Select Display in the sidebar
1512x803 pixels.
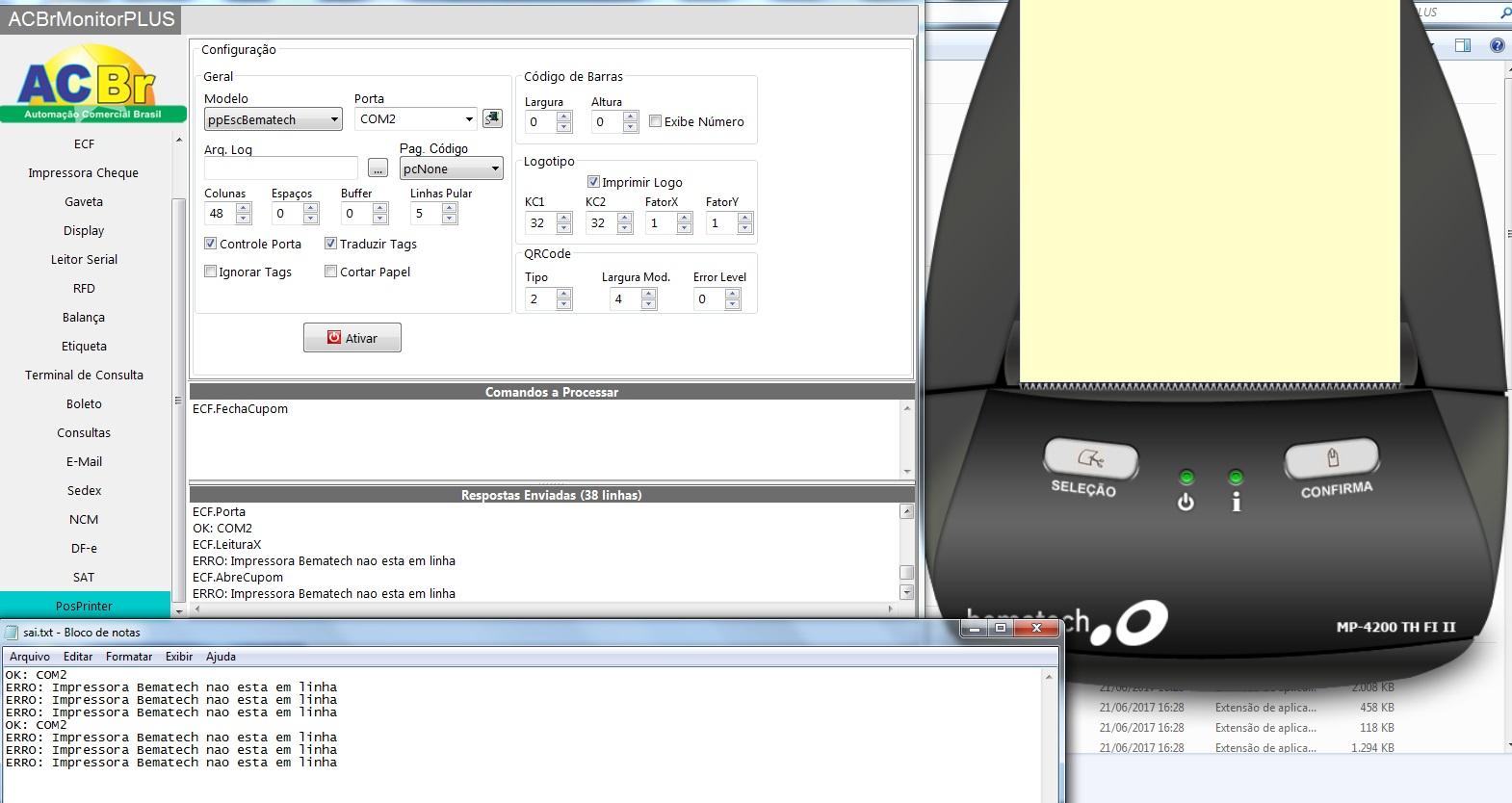[85, 230]
